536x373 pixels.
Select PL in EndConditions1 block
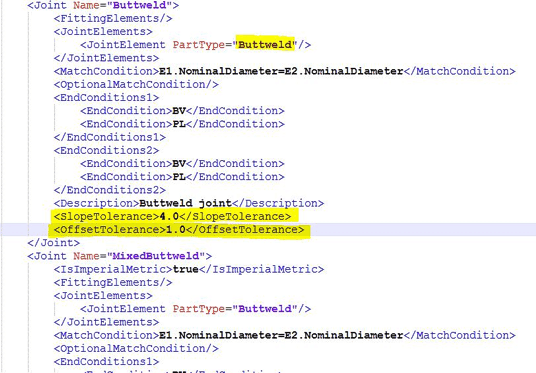(x=179, y=124)
